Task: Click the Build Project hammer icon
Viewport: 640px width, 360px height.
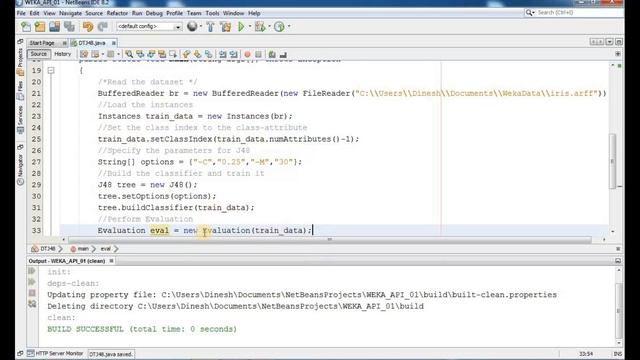Action: point(211,27)
